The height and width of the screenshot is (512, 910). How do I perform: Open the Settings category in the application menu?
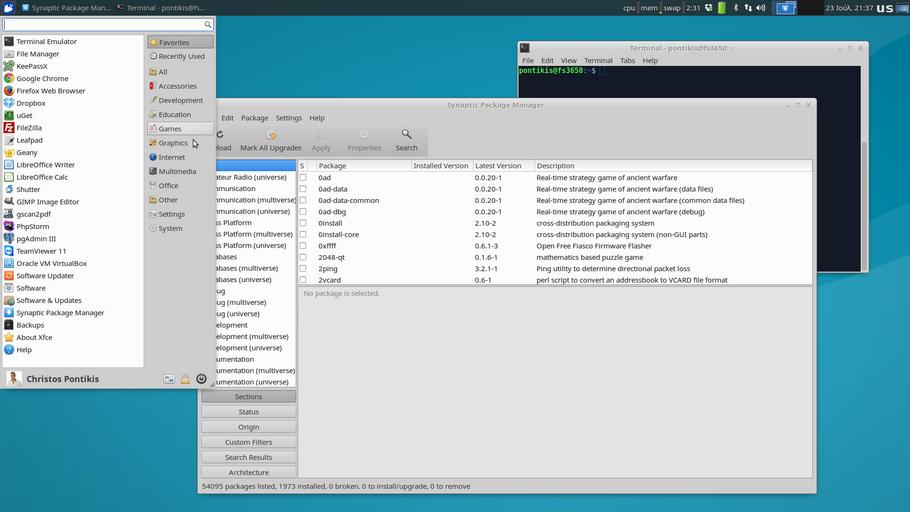pos(171,214)
